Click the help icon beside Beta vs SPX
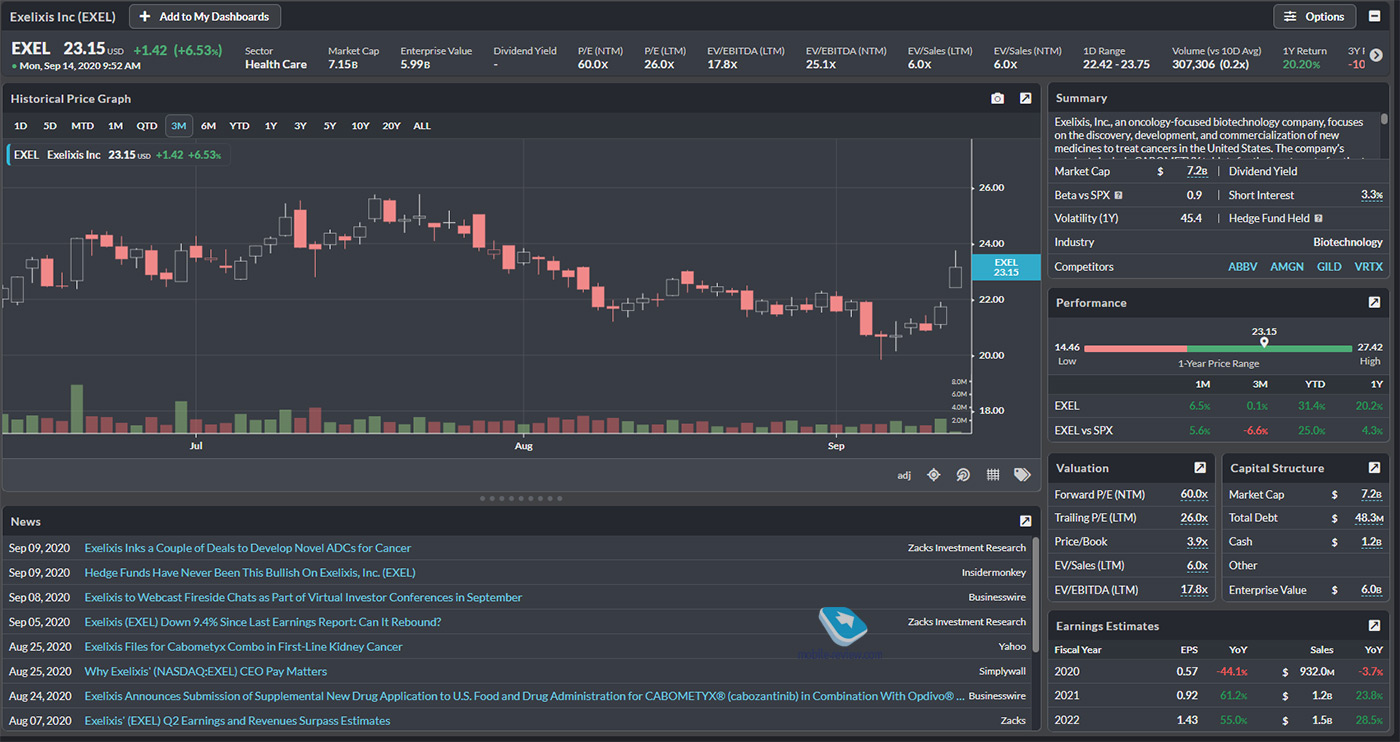The image size is (1400, 742). click(1118, 195)
